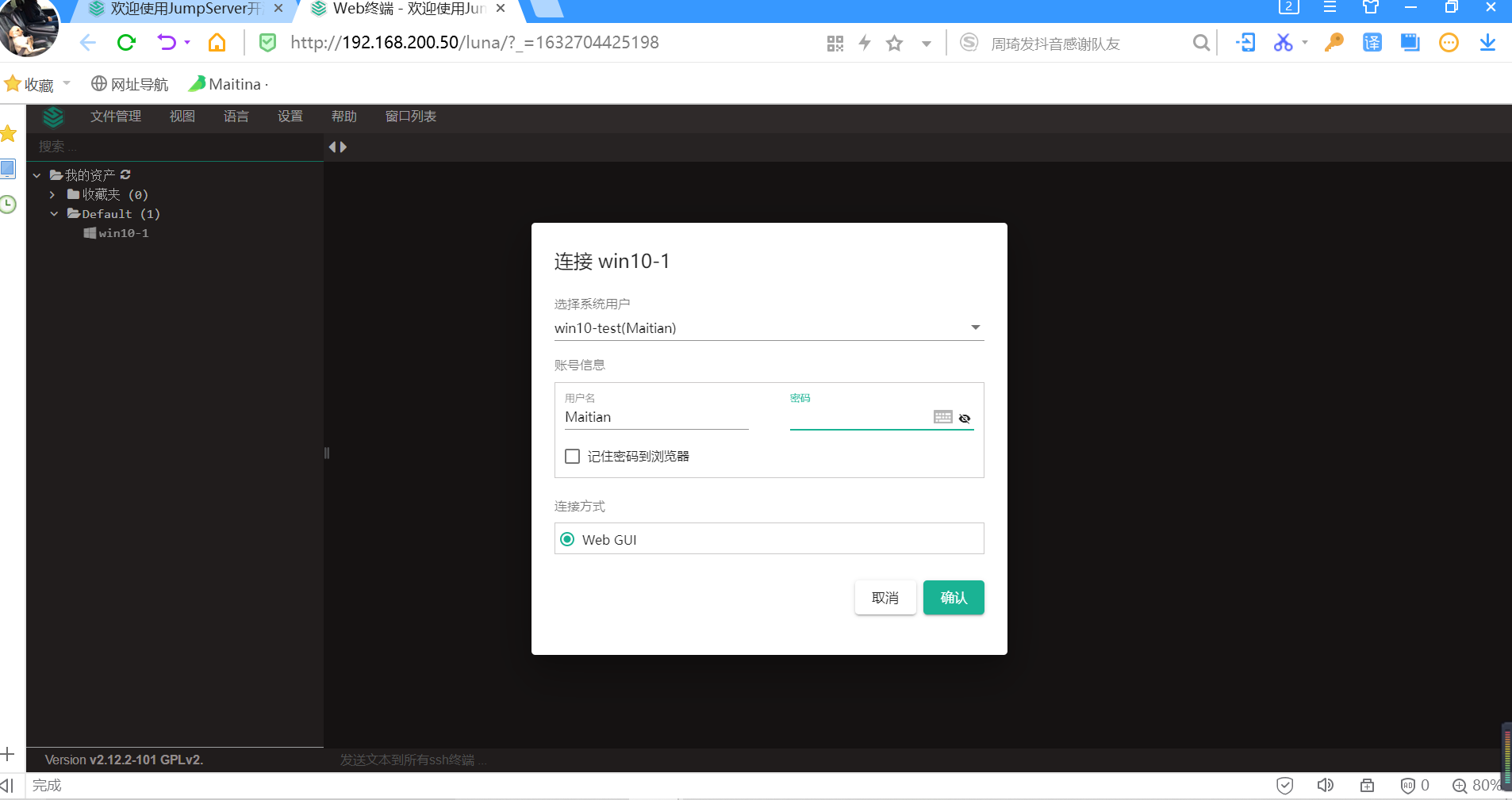The height and width of the screenshot is (800, 1512).
Task: Open the 设置 menu
Action: (x=290, y=117)
